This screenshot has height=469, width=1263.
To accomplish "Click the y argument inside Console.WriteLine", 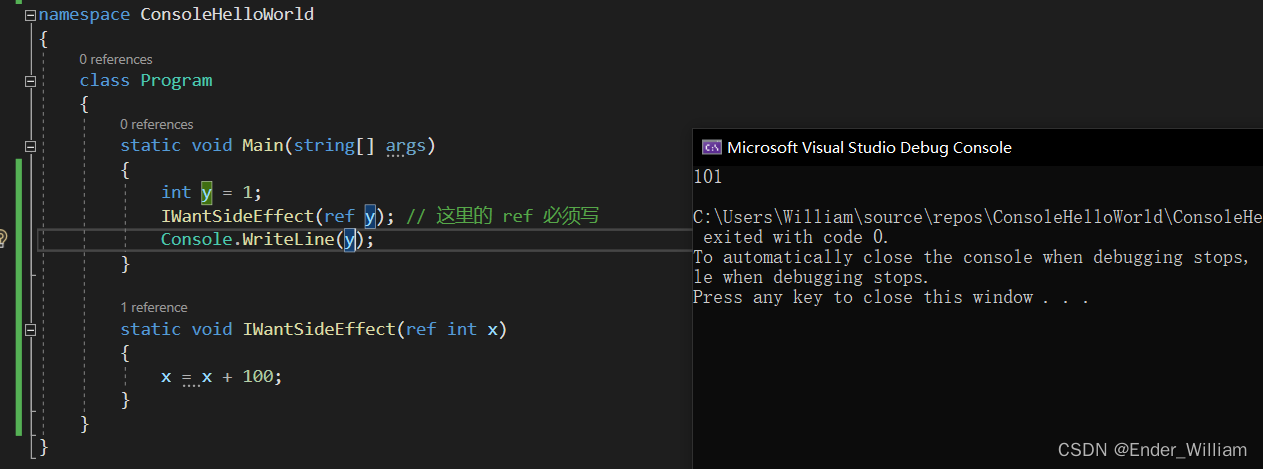I will coord(349,239).
